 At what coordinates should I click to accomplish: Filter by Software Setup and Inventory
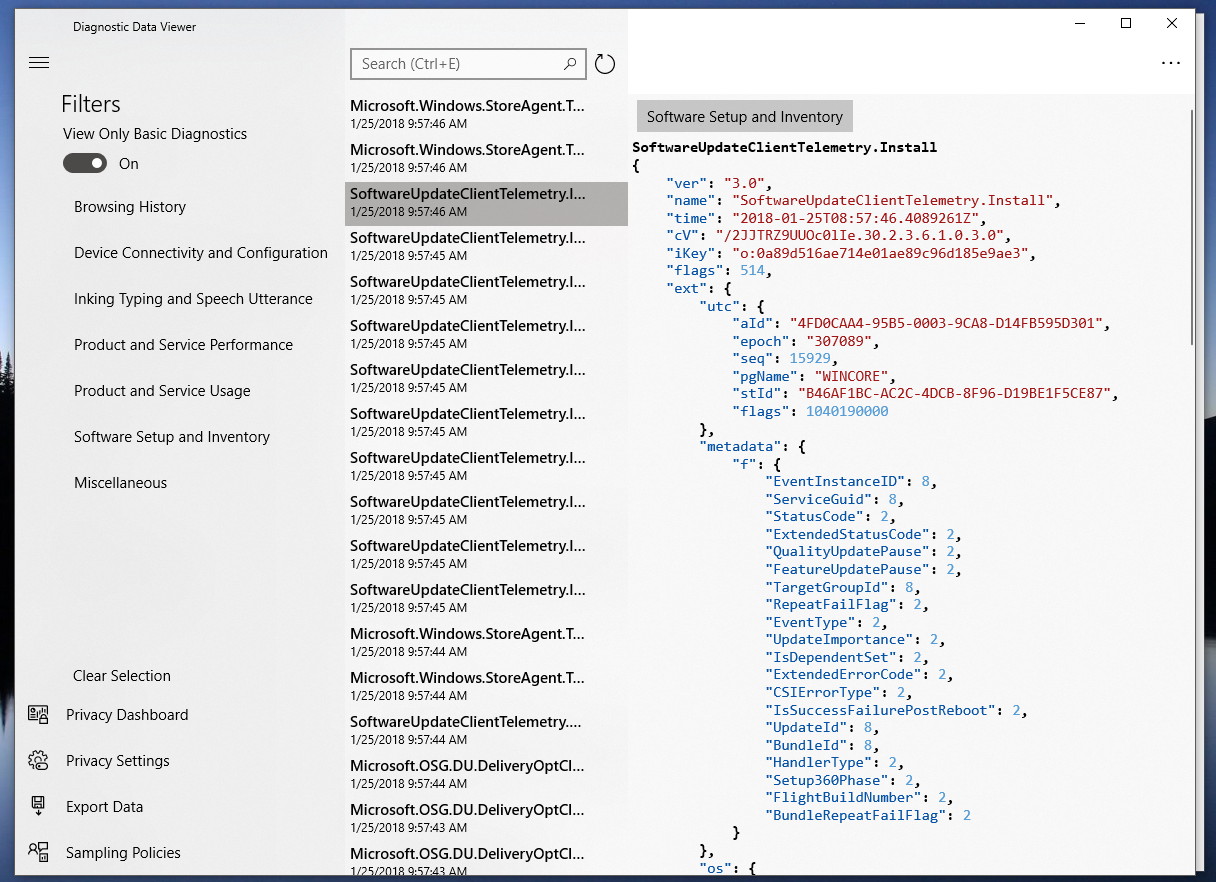172,437
